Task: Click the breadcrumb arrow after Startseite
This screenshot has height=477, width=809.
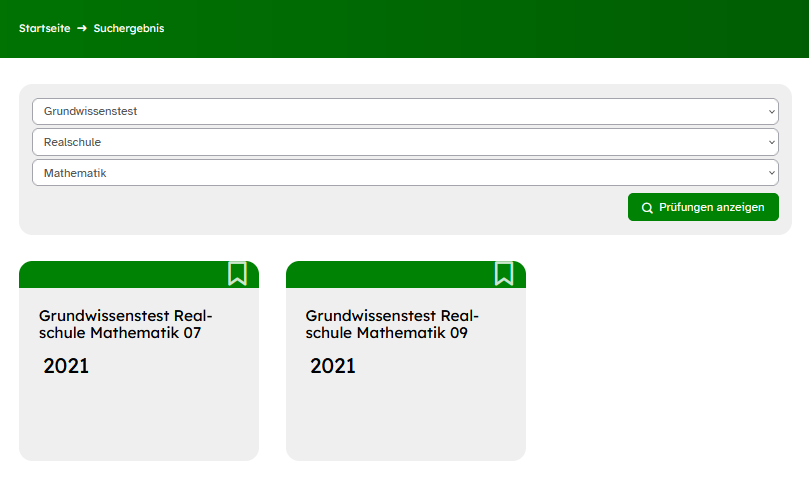Action: [x=82, y=28]
